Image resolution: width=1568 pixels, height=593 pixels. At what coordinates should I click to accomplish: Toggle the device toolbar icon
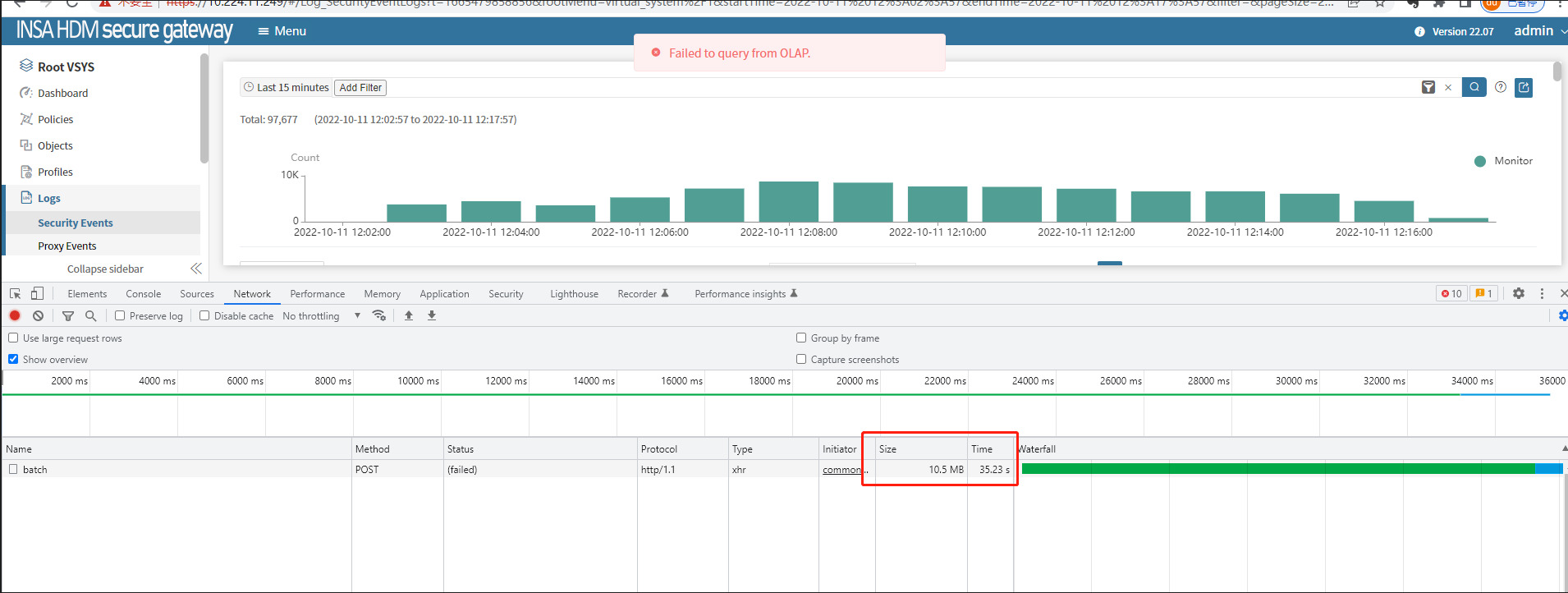37,293
